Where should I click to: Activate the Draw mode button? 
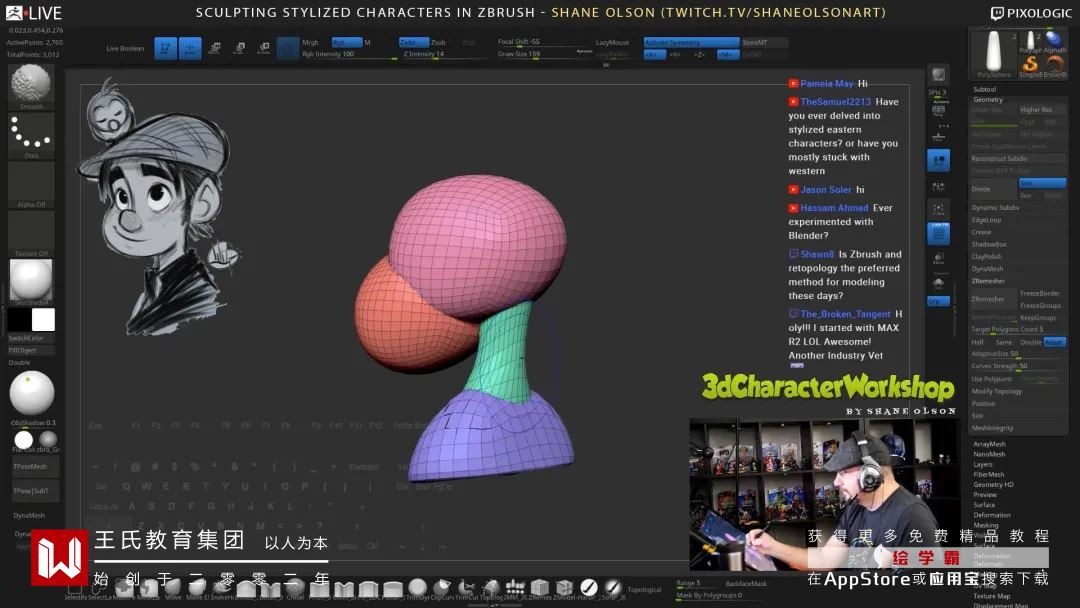click(190, 48)
